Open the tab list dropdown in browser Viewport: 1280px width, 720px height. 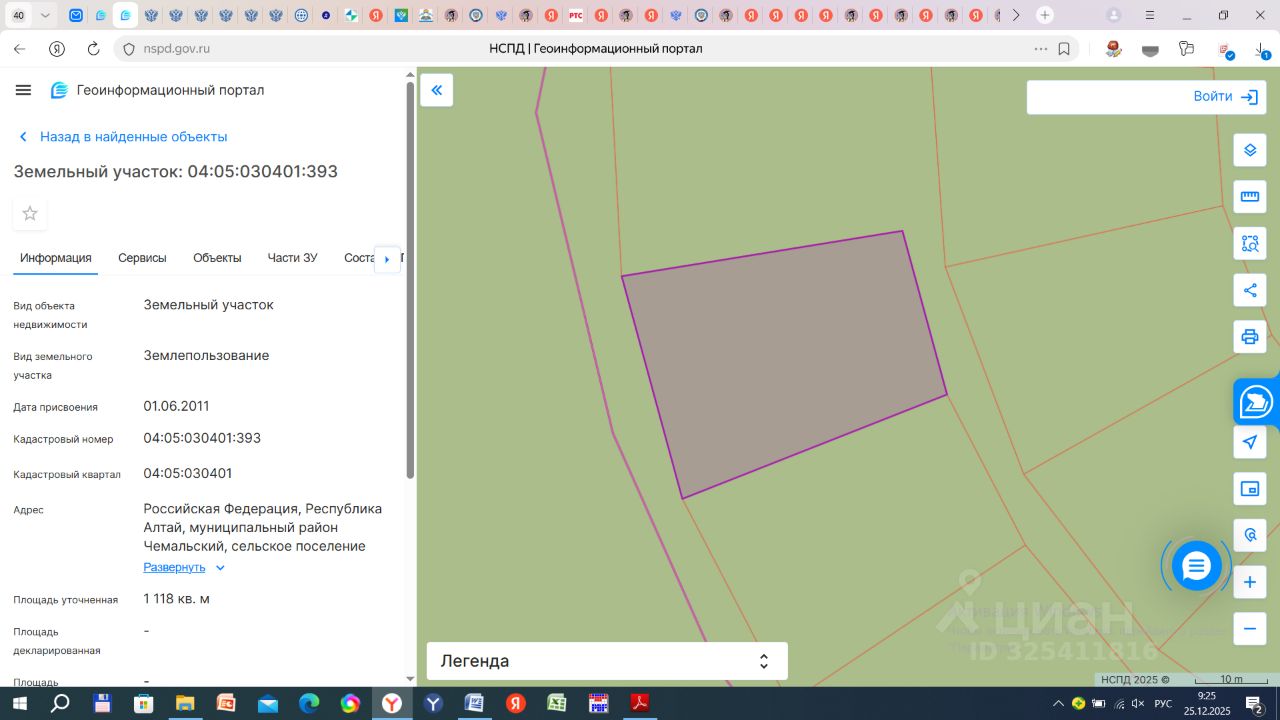(45, 15)
